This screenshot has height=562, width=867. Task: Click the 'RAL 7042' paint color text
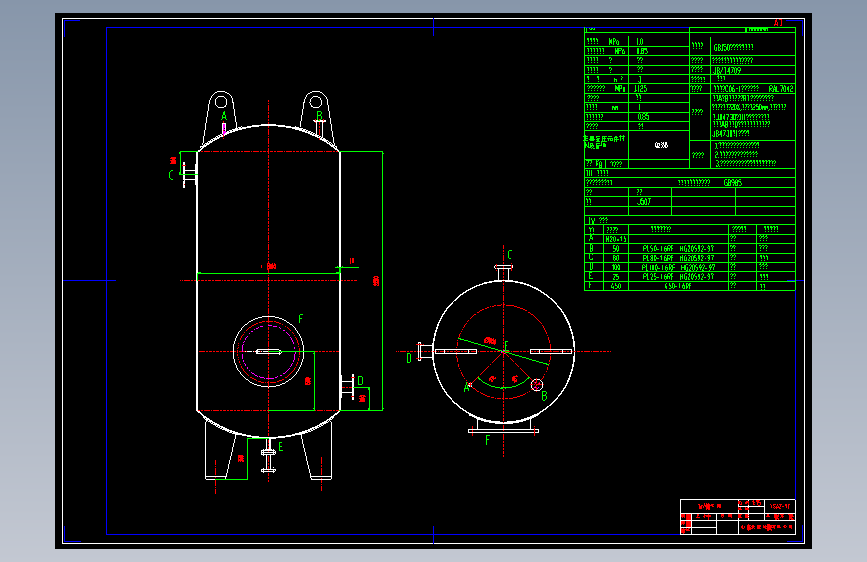coord(780,89)
